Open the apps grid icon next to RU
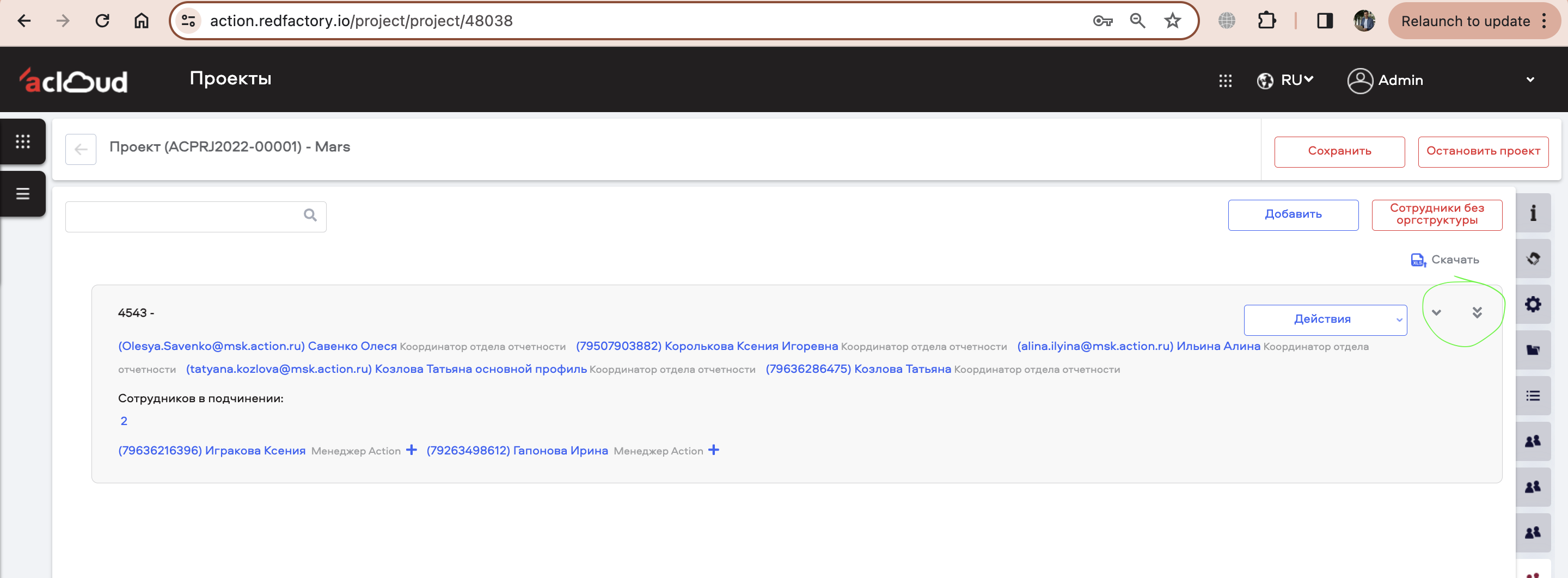1568x578 pixels. point(1226,81)
